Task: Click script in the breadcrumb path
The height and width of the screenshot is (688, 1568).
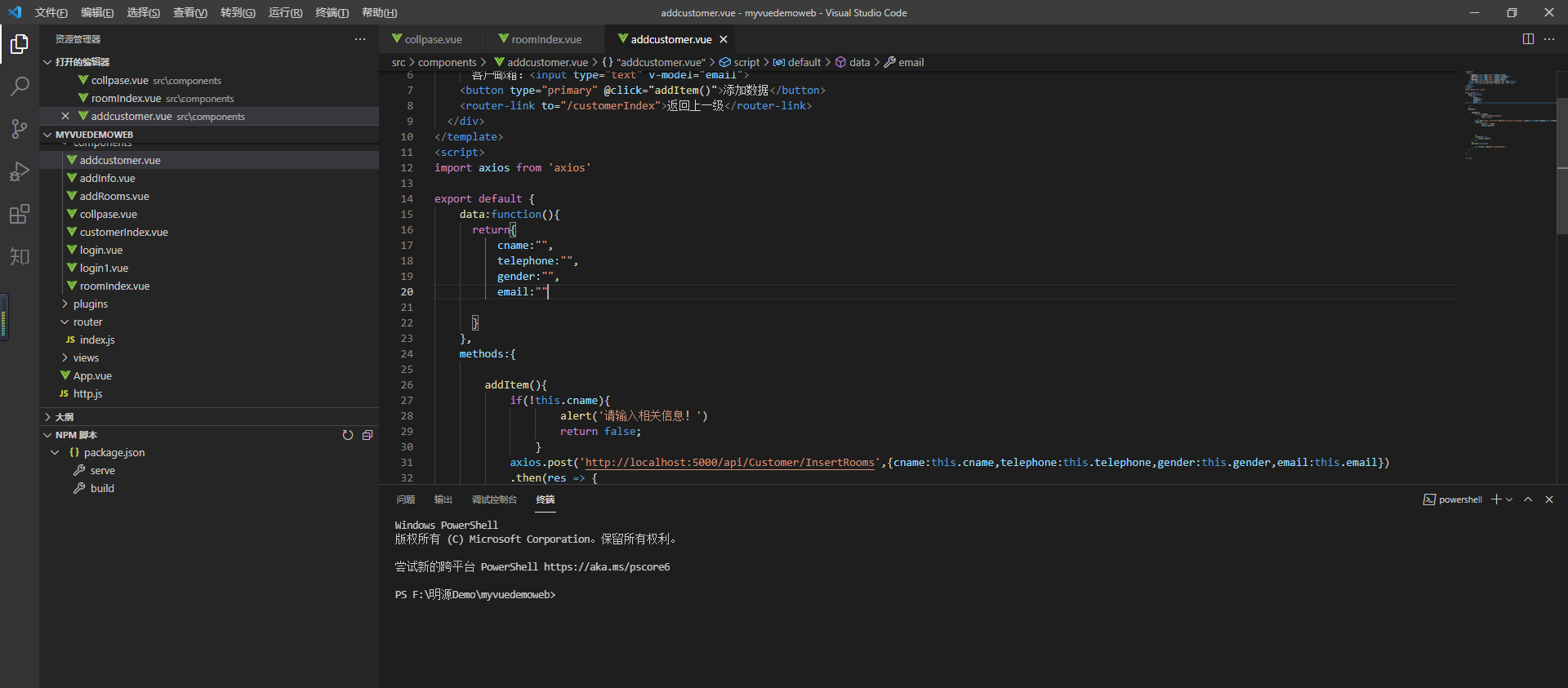Action: 746,62
